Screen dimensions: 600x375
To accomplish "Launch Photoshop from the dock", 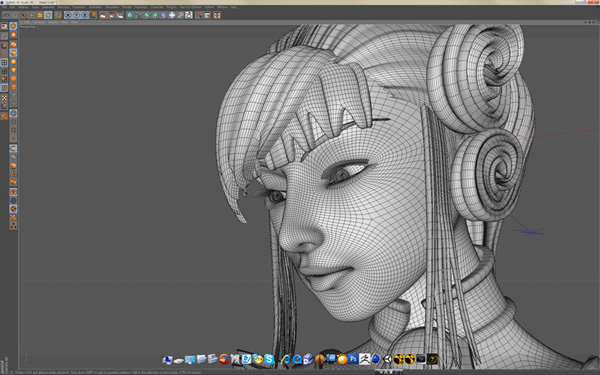I will (x=353, y=359).
